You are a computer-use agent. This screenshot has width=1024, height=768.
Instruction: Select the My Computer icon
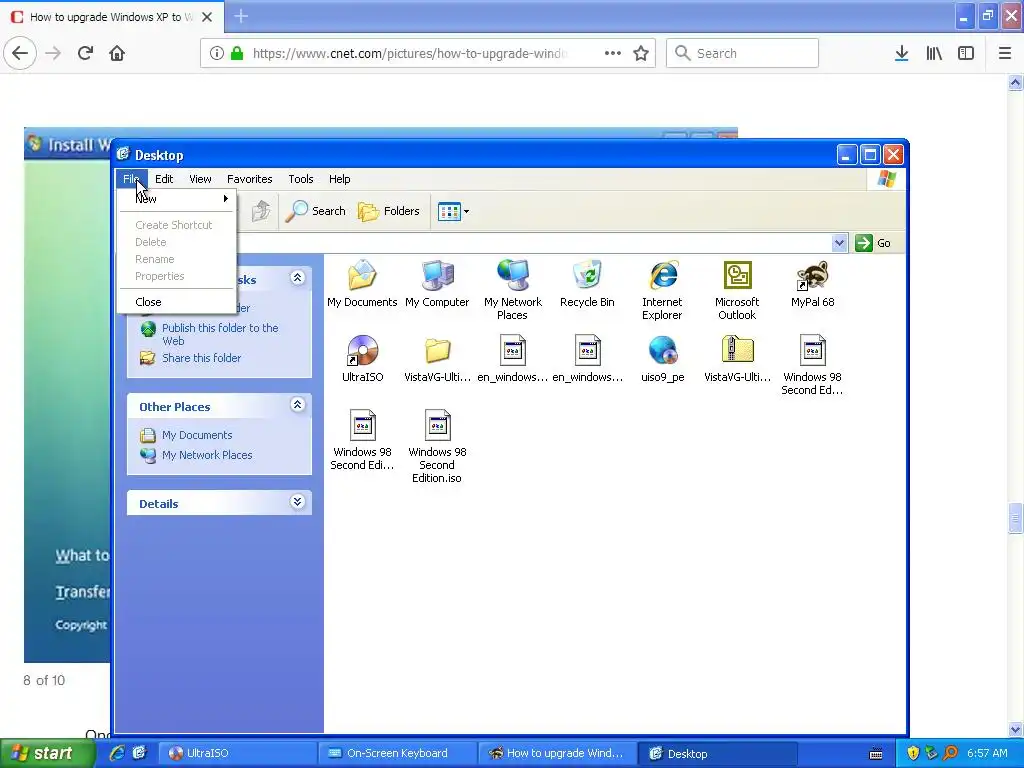[x=437, y=283]
